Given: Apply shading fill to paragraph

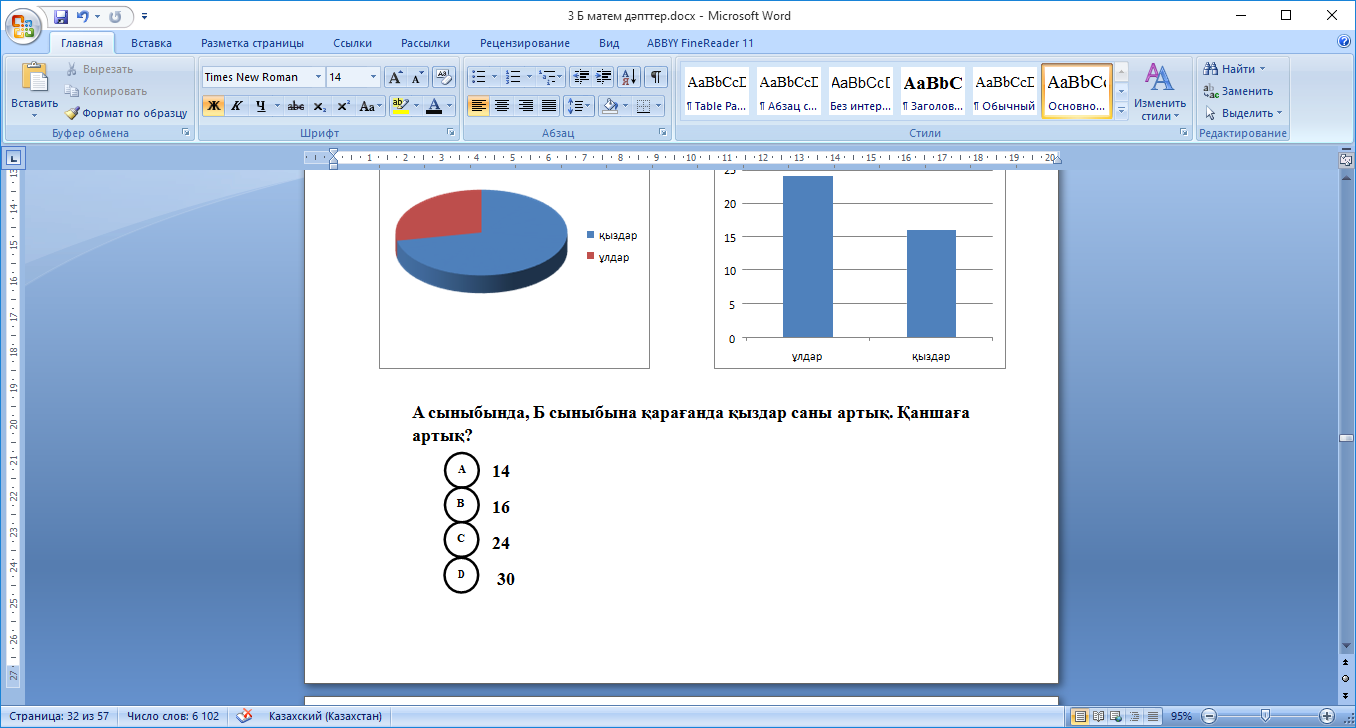Looking at the screenshot, I should [609, 106].
